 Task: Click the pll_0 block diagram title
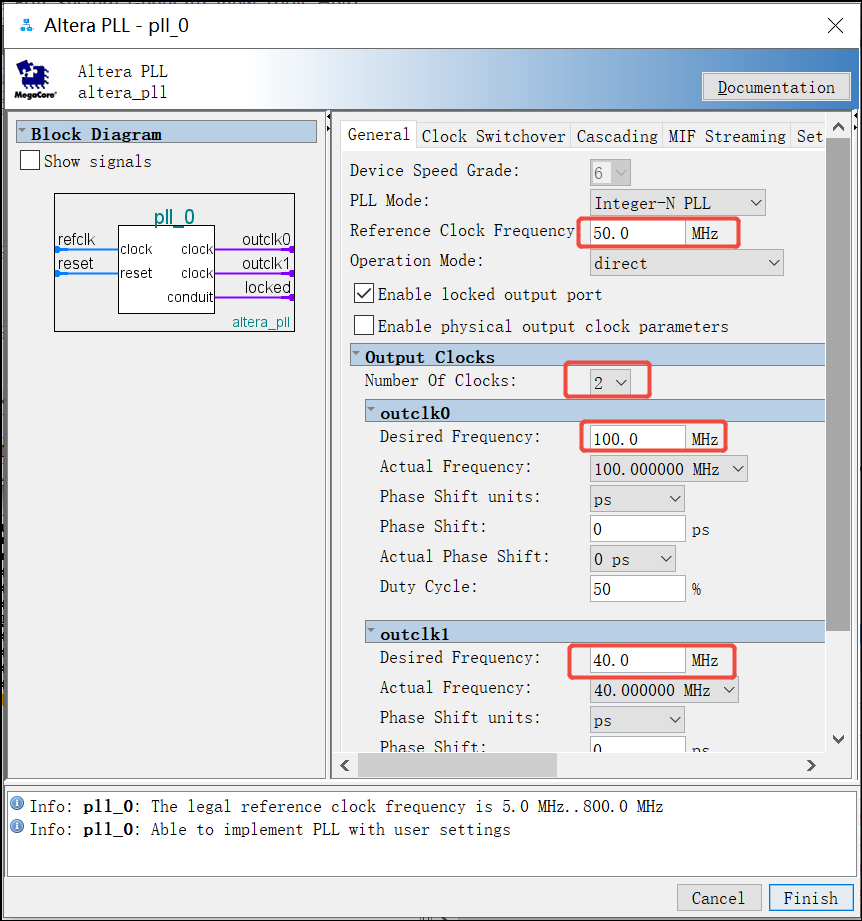(x=174, y=217)
